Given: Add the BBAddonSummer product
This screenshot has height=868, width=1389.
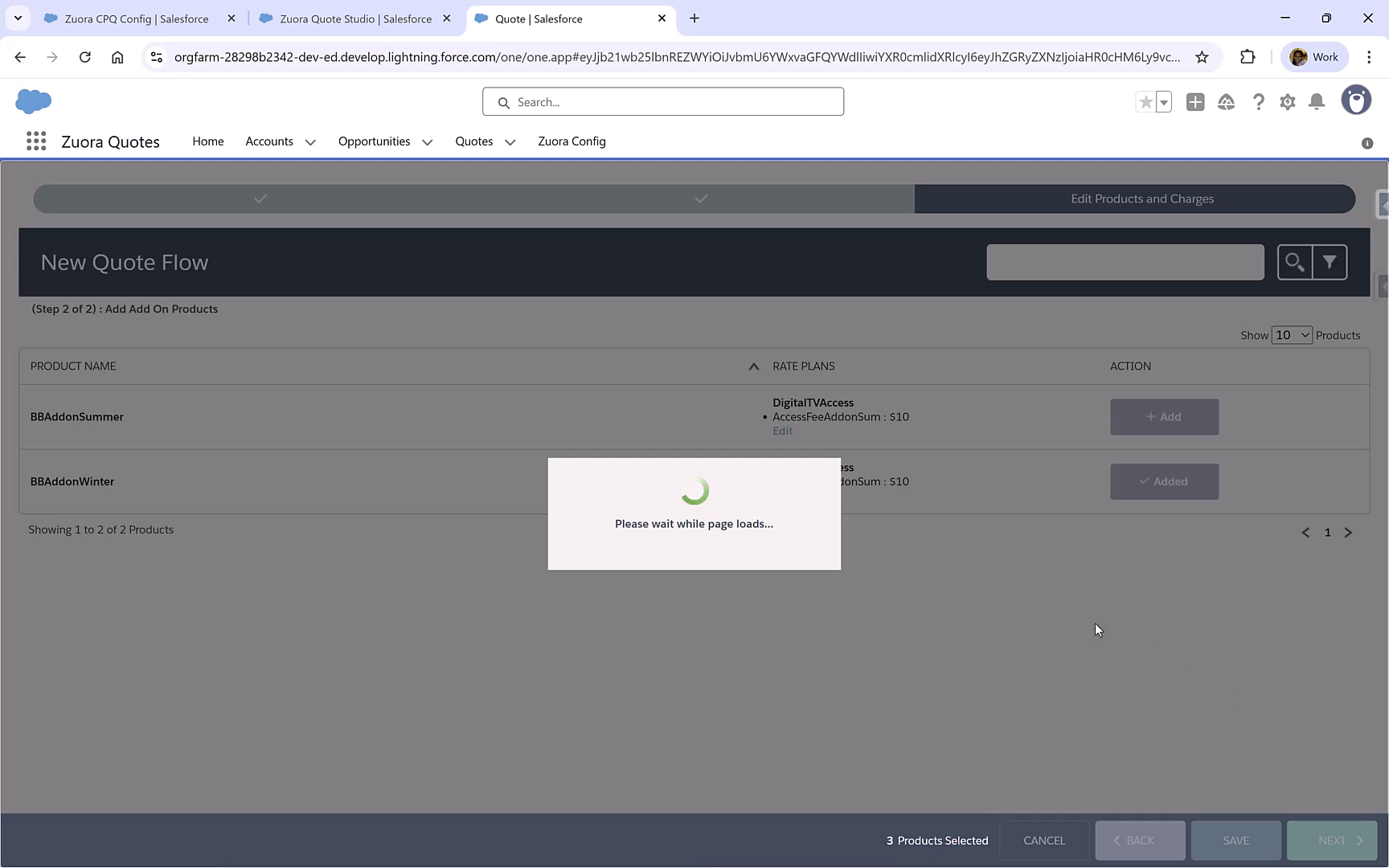Looking at the screenshot, I should (x=1164, y=416).
